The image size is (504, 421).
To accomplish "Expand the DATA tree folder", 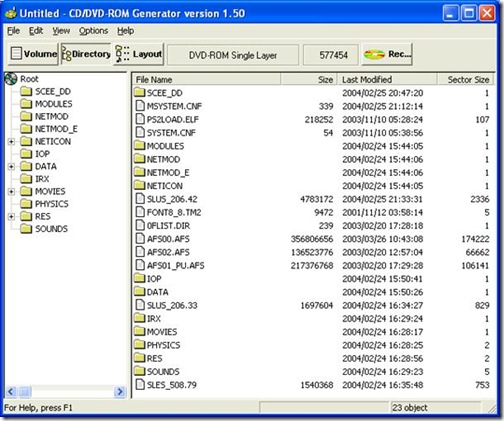I will pos(11,167).
